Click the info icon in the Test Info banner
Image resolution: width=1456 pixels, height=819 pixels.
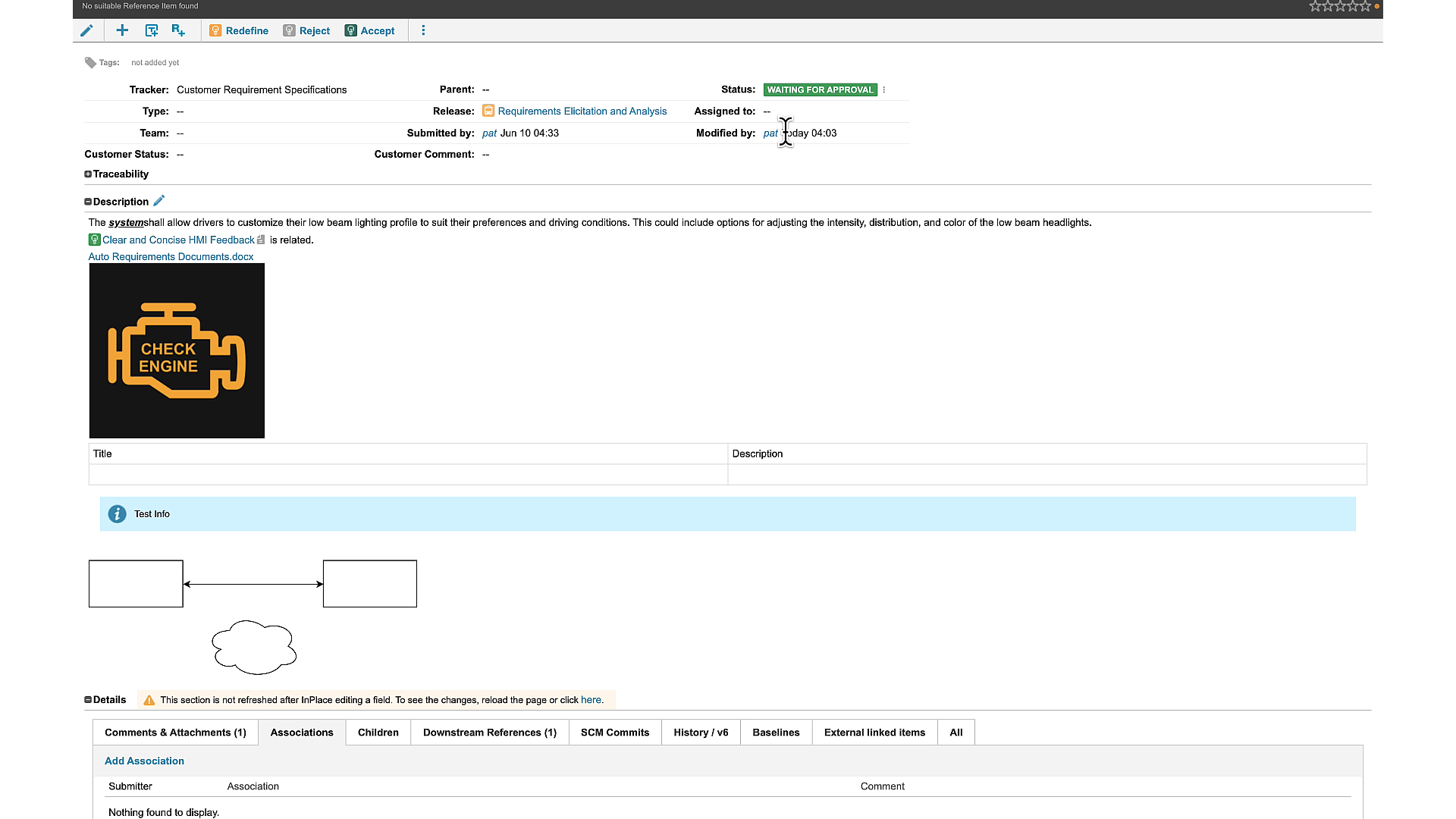point(117,513)
